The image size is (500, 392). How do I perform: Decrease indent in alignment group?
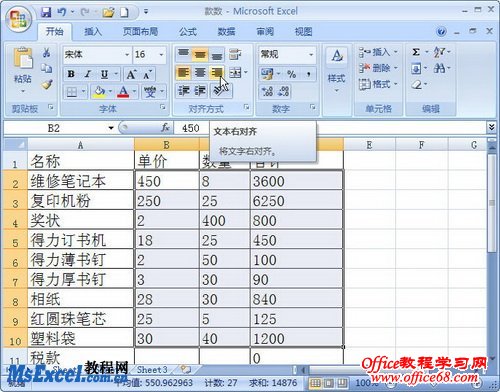click(184, 91)
